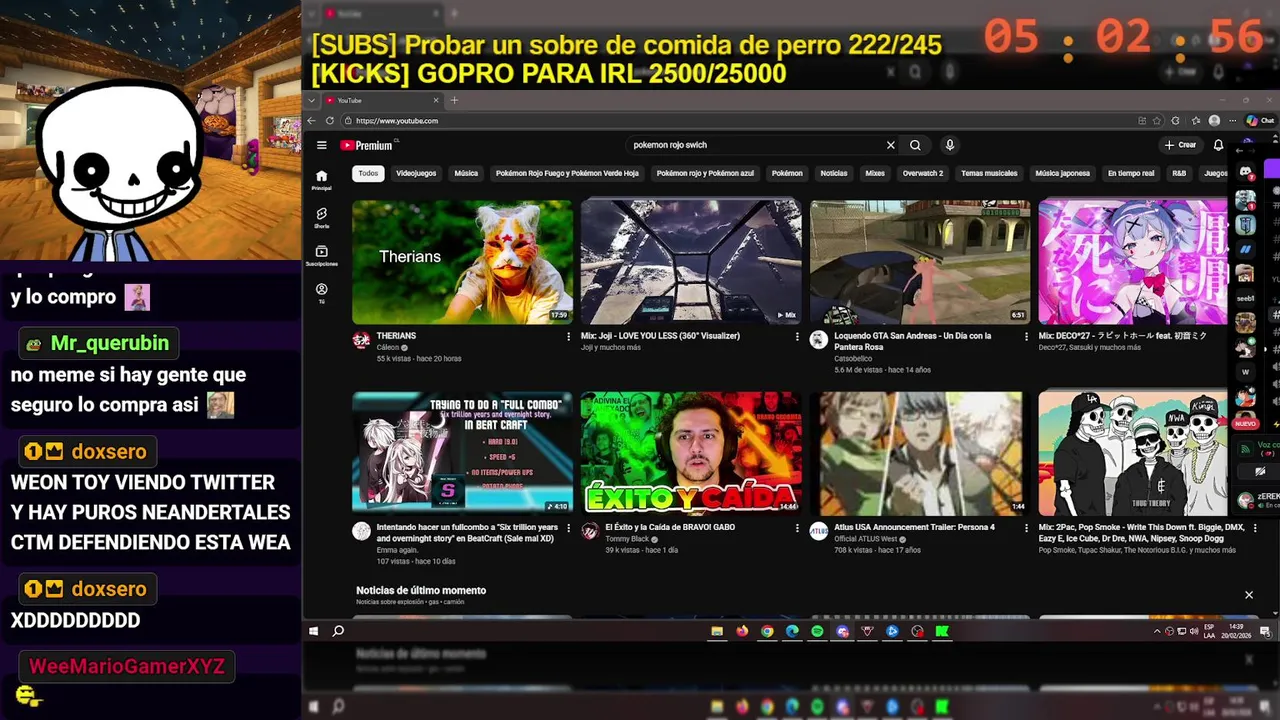The image size is (1280, 720).
Task: Open options menu for Persona 4 trailer
Action: [x=1026, y=528]
